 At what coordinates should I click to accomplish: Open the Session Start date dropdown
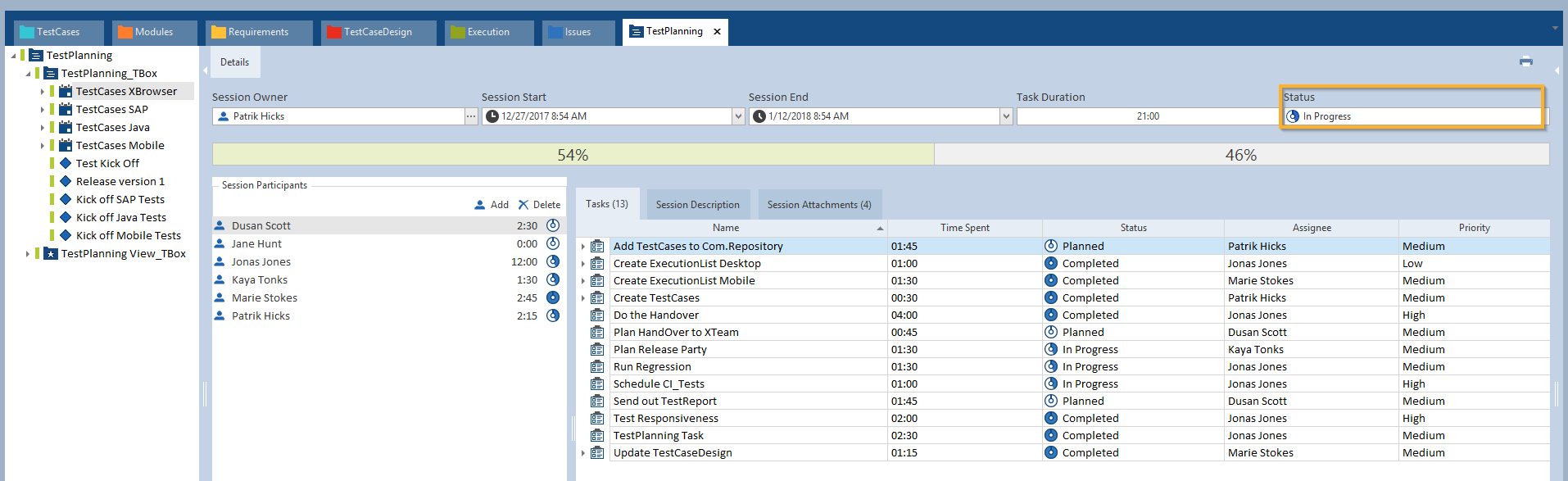(738, 116)
